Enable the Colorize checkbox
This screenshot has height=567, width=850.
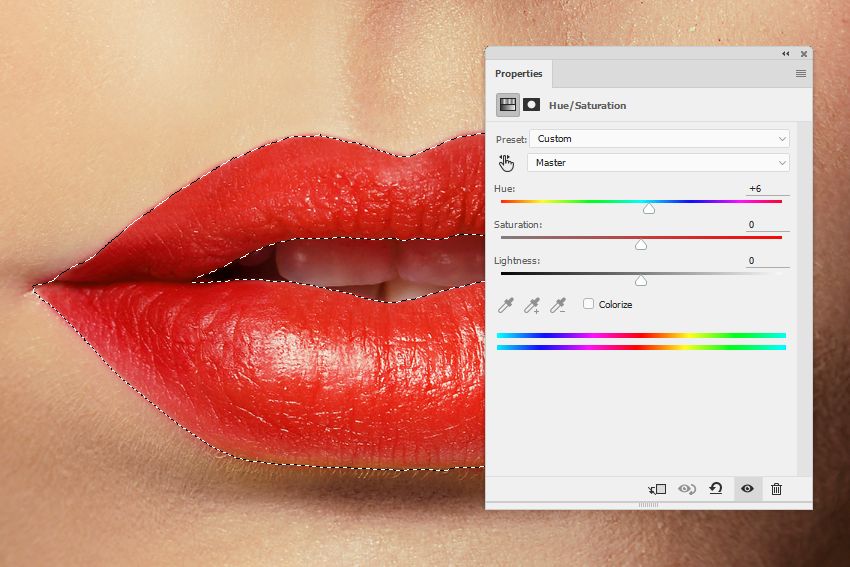588,304
